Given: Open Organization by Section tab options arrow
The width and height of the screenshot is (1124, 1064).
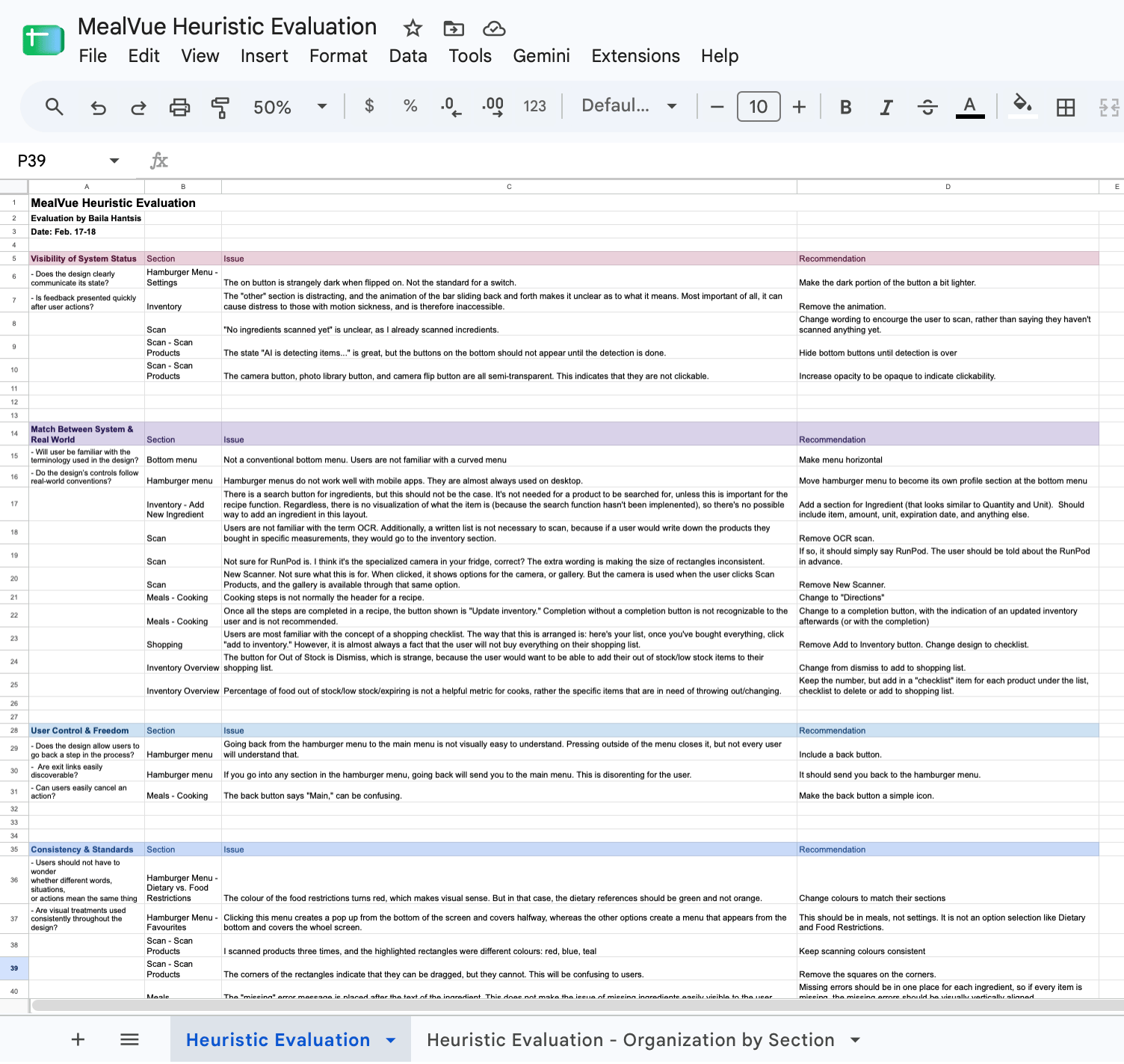Looking at the screenshot, I should pos(856,1040).
